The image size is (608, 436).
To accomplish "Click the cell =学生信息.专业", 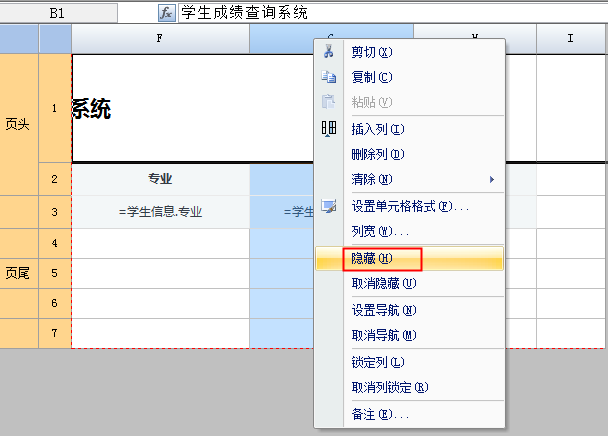I will [160, 212].
